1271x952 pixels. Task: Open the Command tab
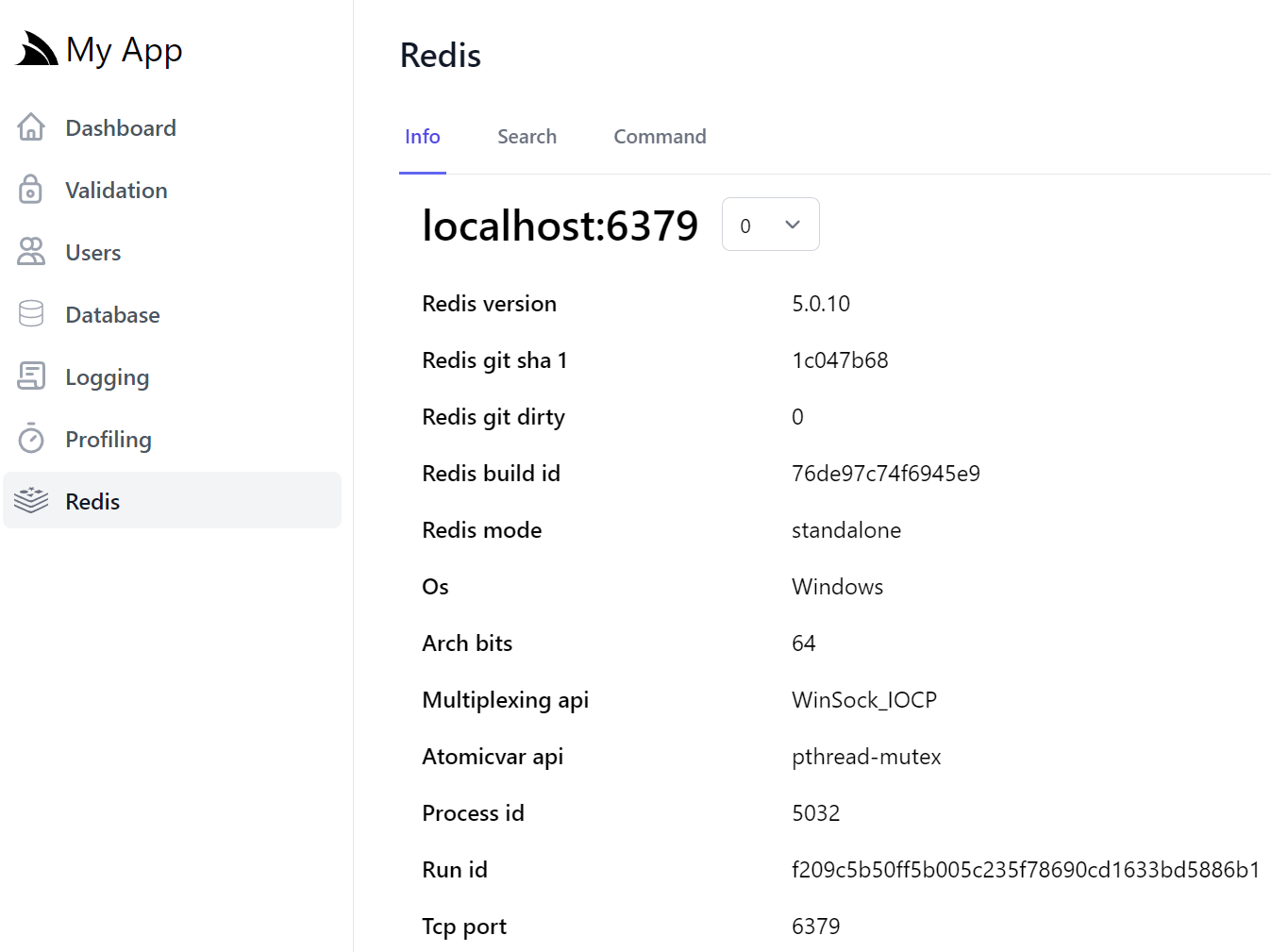[x=660, y=137]
